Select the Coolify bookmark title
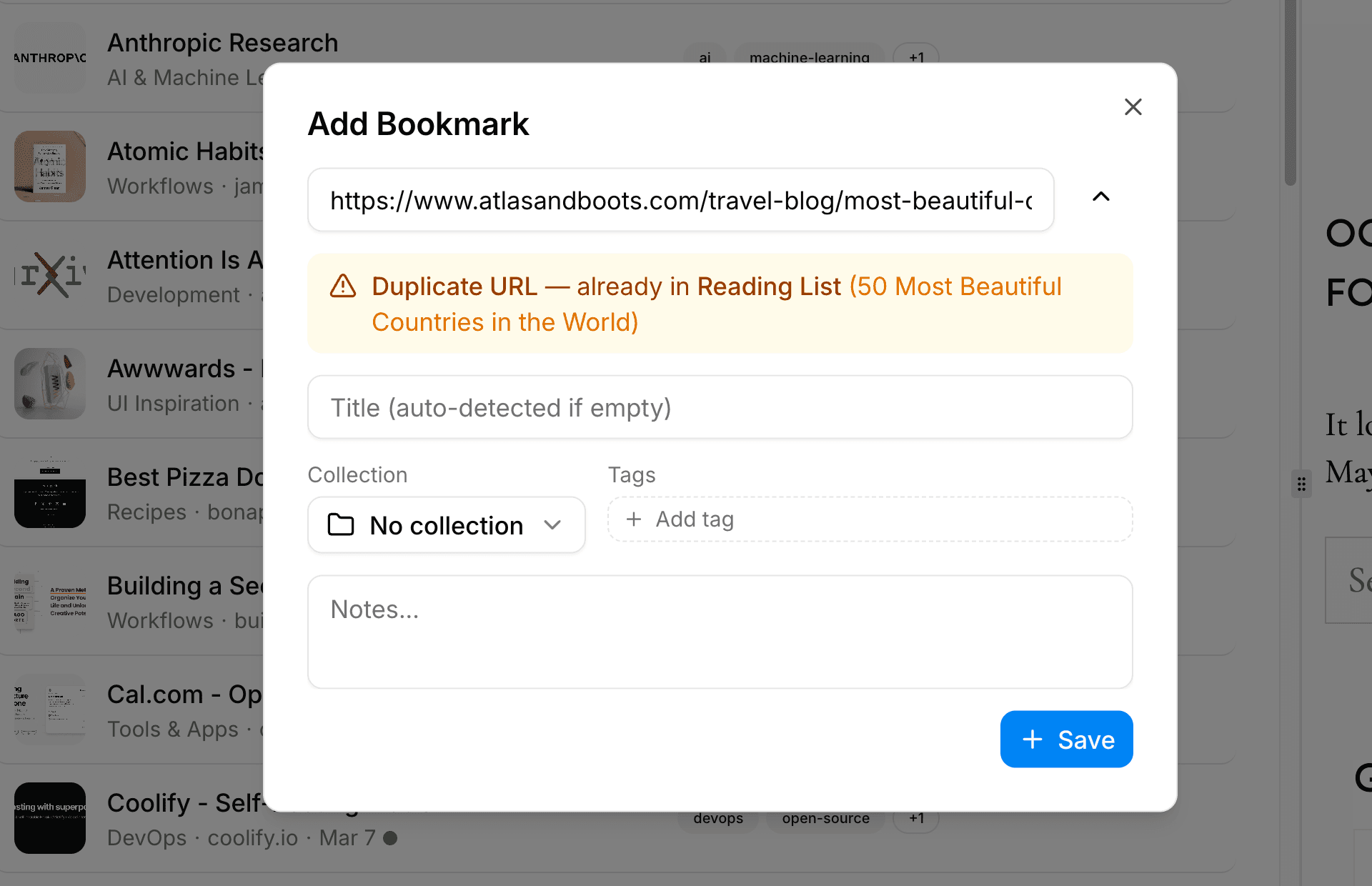Image resolution: width=1372 pixels, height=886 pixels. [186, 803]
